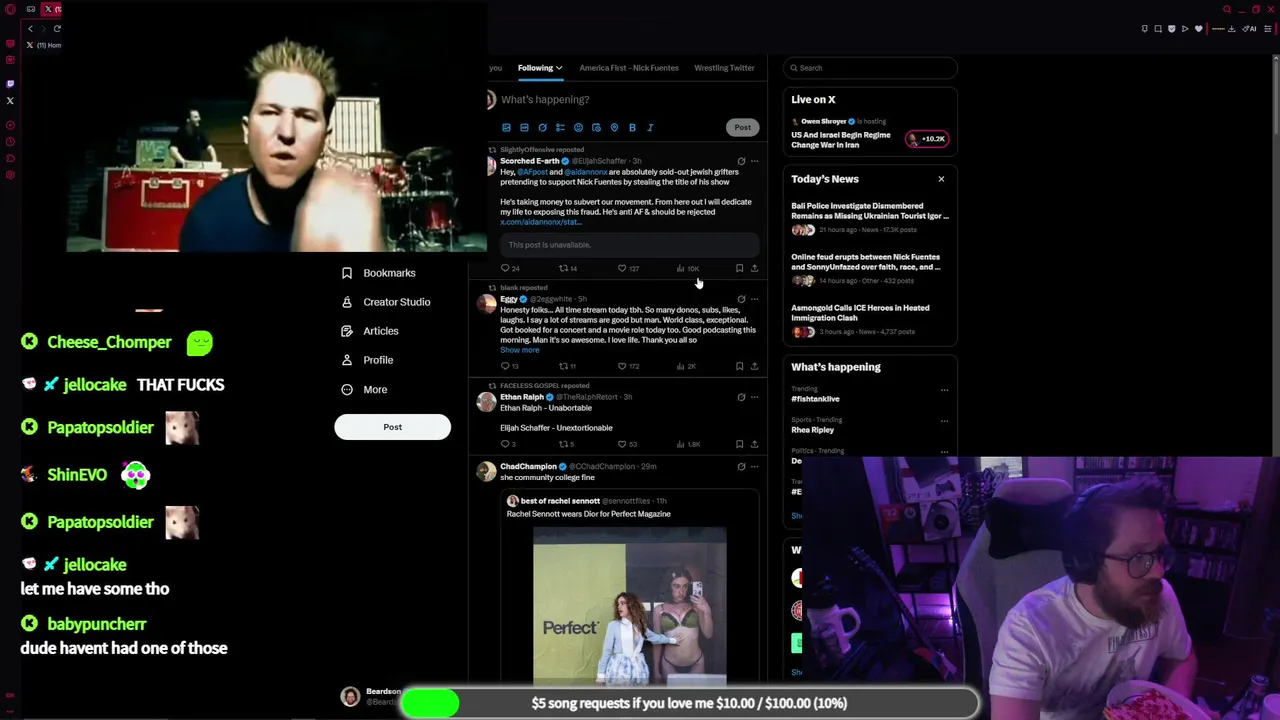Open more options on Ethan Ralph post
This screenshot has height=720, width=1280.
(754, 397)
